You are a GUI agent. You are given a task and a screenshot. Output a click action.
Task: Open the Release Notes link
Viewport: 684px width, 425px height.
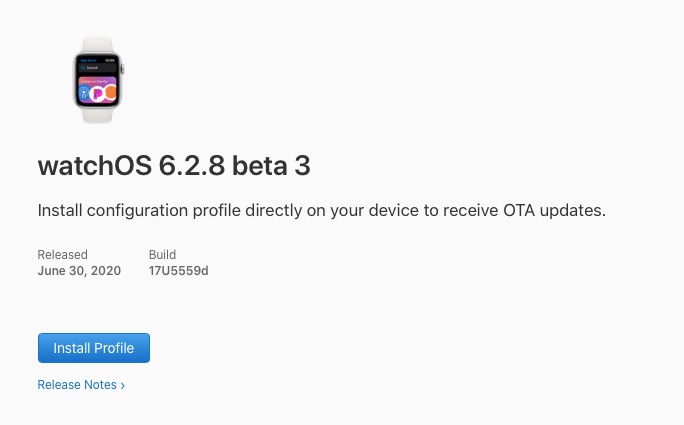77,385
